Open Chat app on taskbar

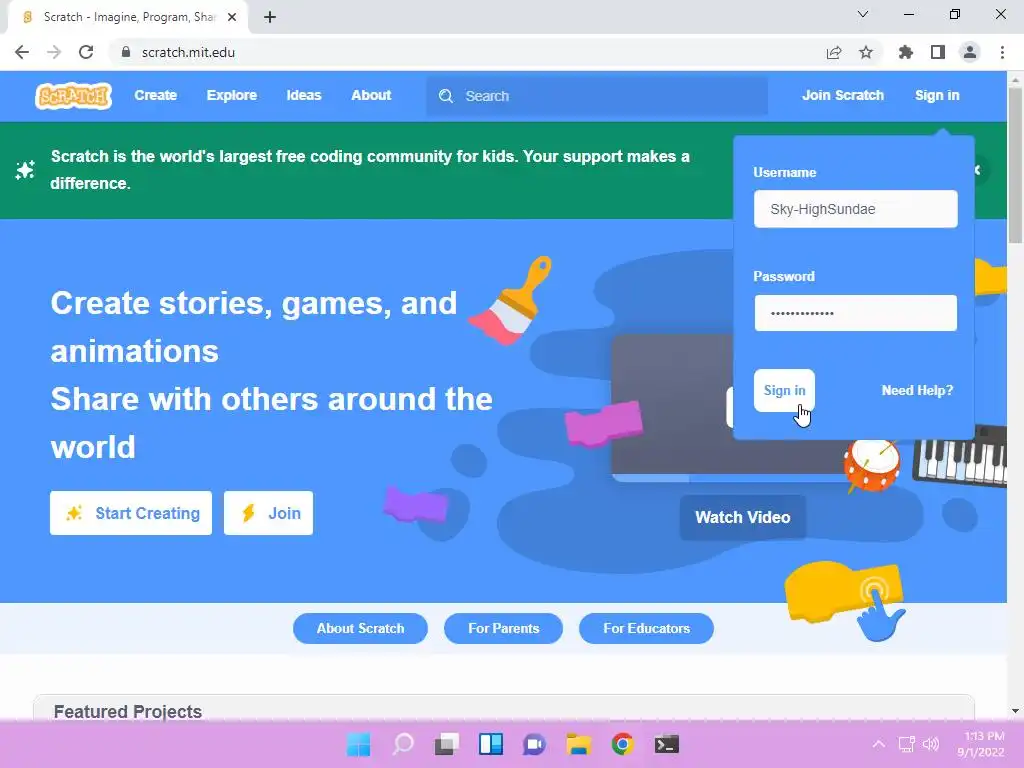(534, 744)
